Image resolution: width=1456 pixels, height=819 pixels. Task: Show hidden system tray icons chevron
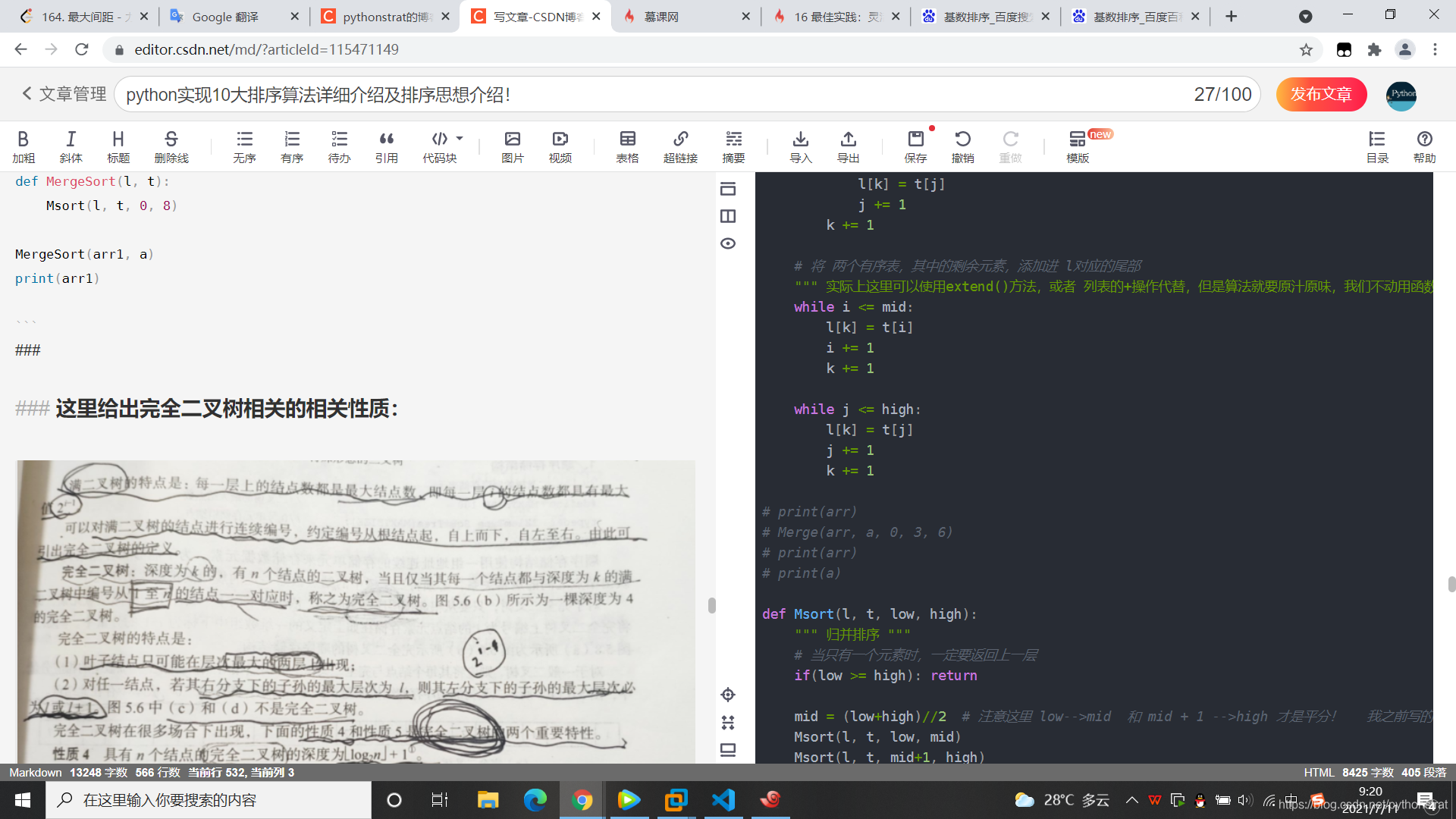pyautogui.click(x=1131, y=800)
